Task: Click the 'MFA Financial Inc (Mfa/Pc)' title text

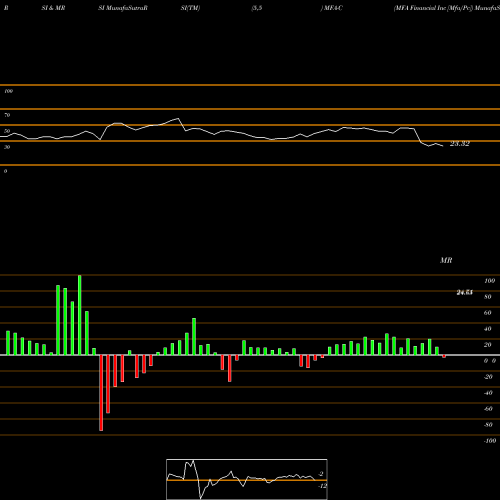Action: [433, 8]
